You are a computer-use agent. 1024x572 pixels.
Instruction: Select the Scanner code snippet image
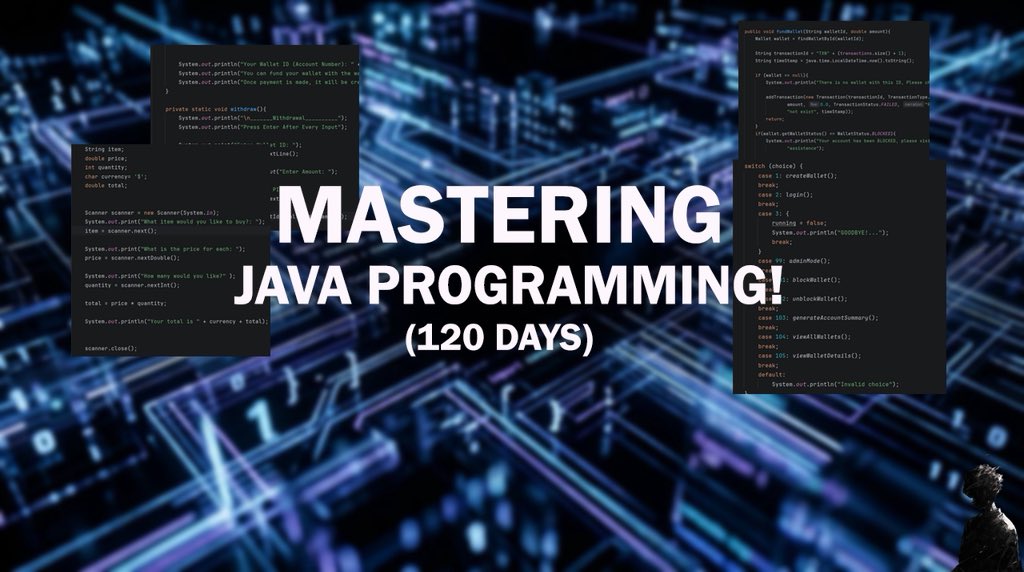point(170,250)
